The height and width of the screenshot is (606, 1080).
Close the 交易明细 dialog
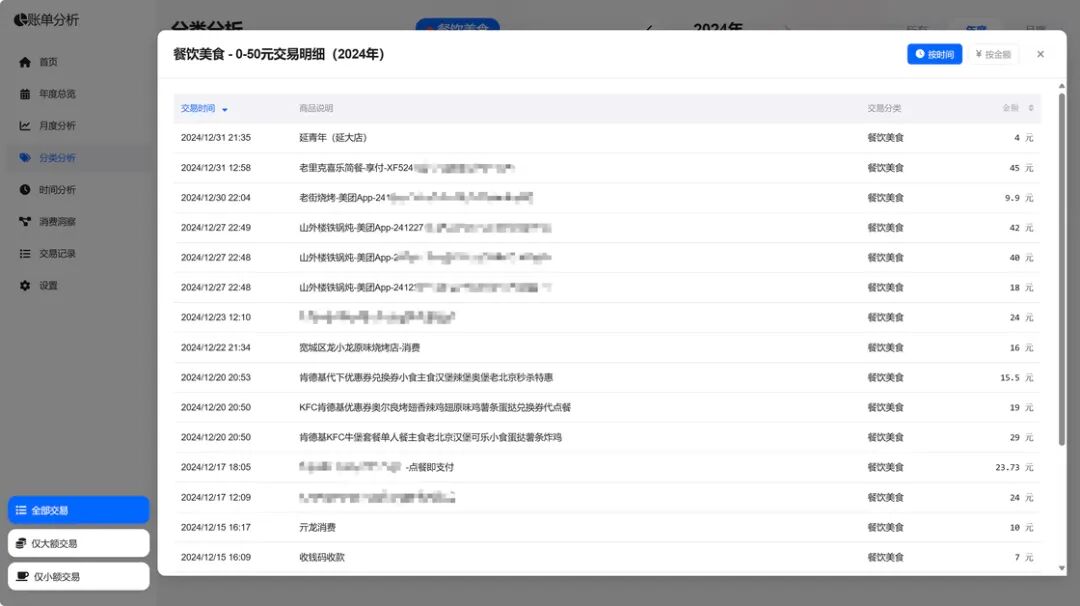pyautogui.click(x=1040, y=54)
